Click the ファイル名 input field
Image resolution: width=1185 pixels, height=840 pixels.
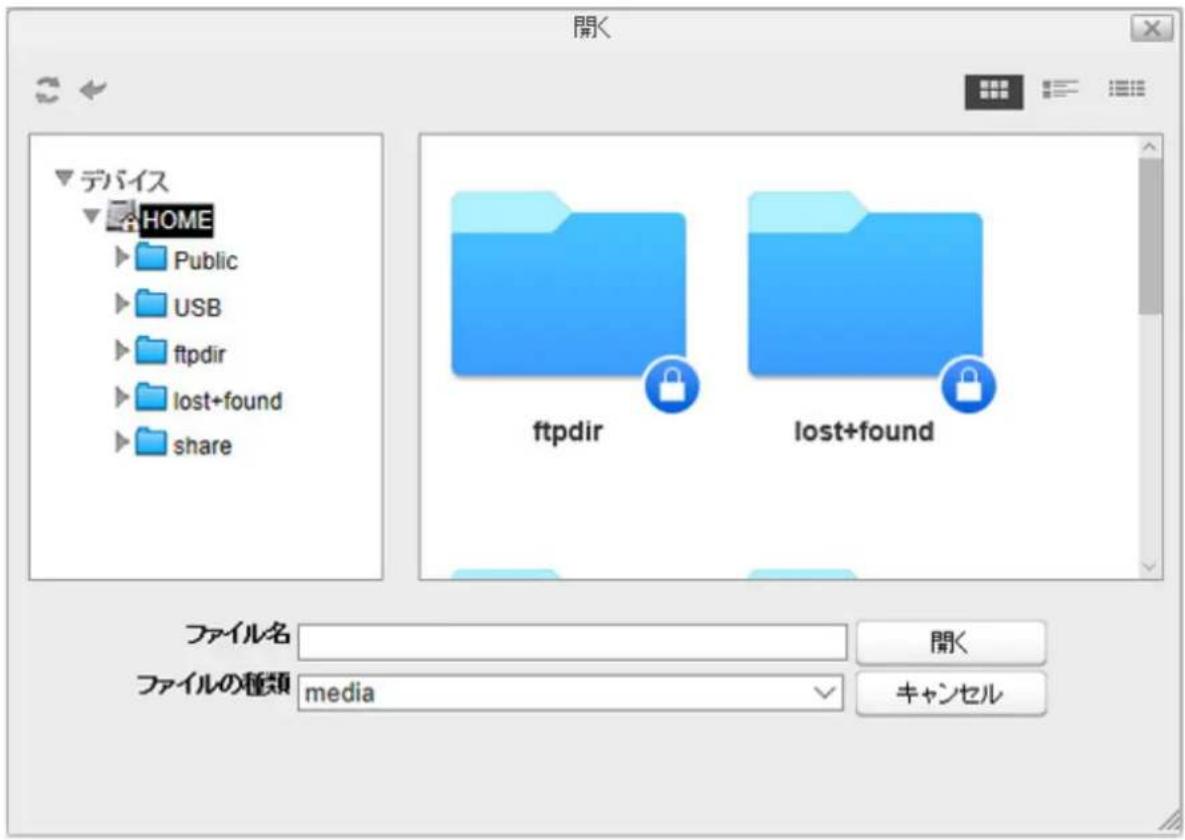tap(572, 642)
